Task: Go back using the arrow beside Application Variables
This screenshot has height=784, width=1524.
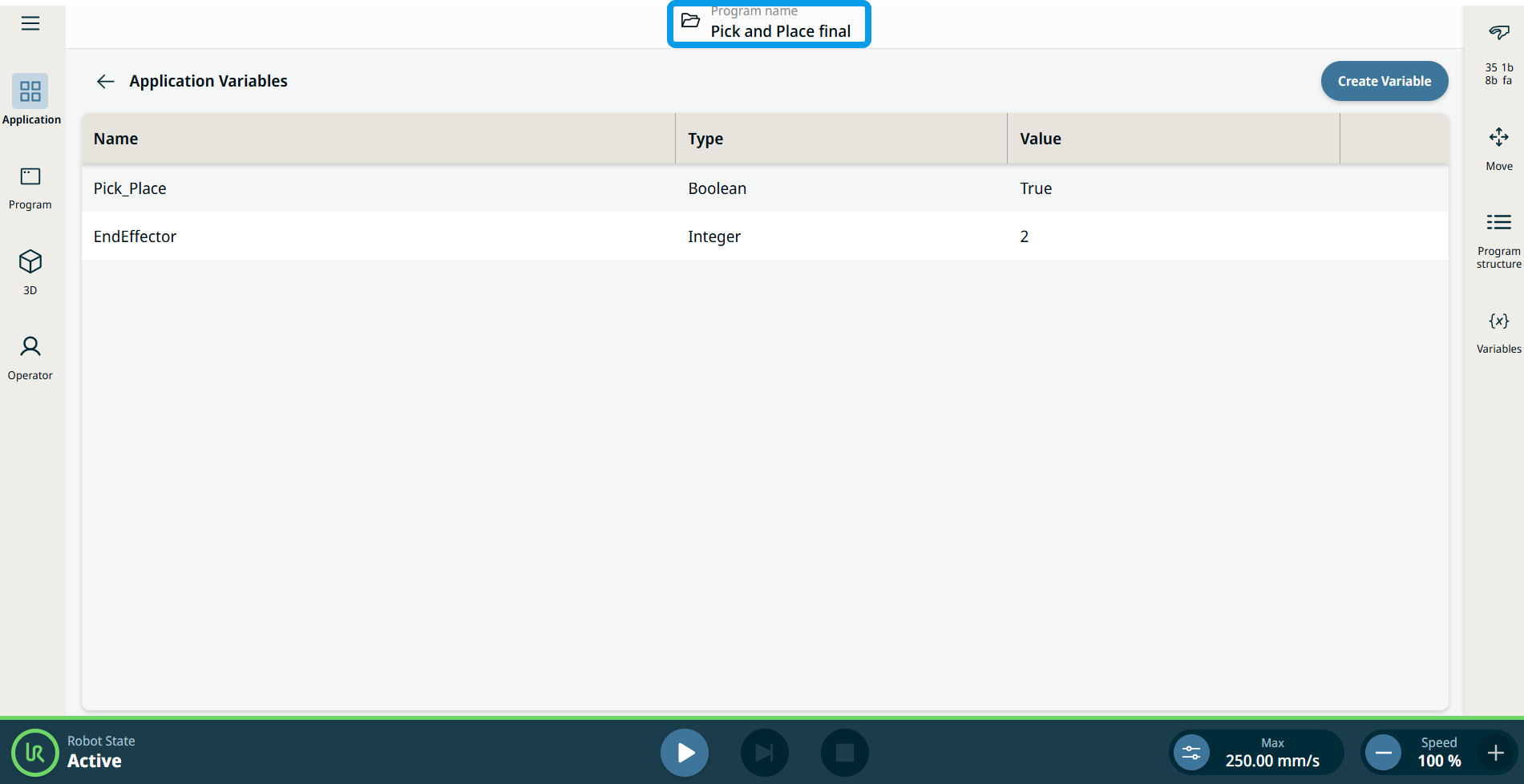Action: (105, 81)
